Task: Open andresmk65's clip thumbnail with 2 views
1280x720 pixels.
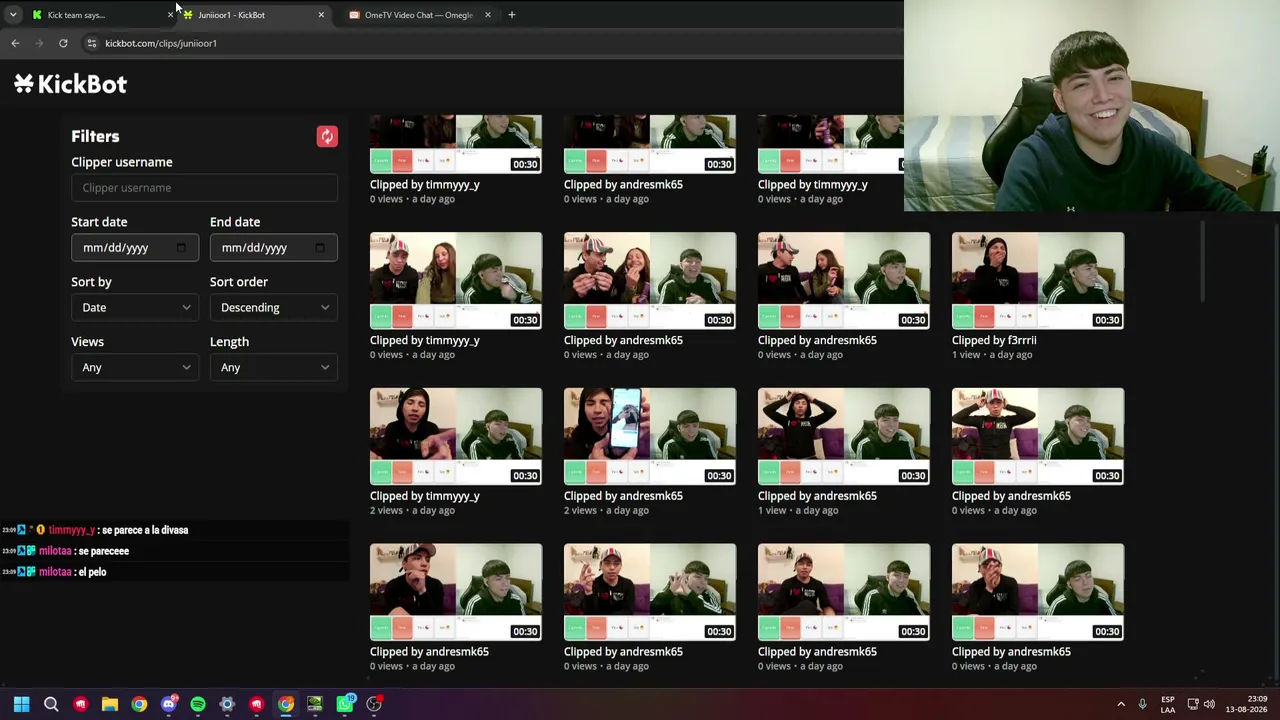Action: [x=650, y=436]
